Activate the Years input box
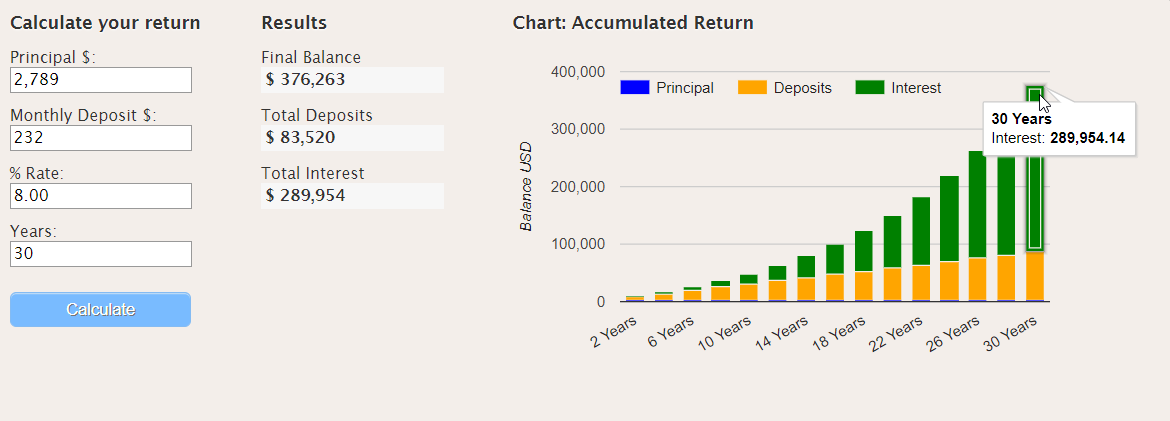This screenshot has width=1170, height=421. pyautogui.click(x=101, y=254)
